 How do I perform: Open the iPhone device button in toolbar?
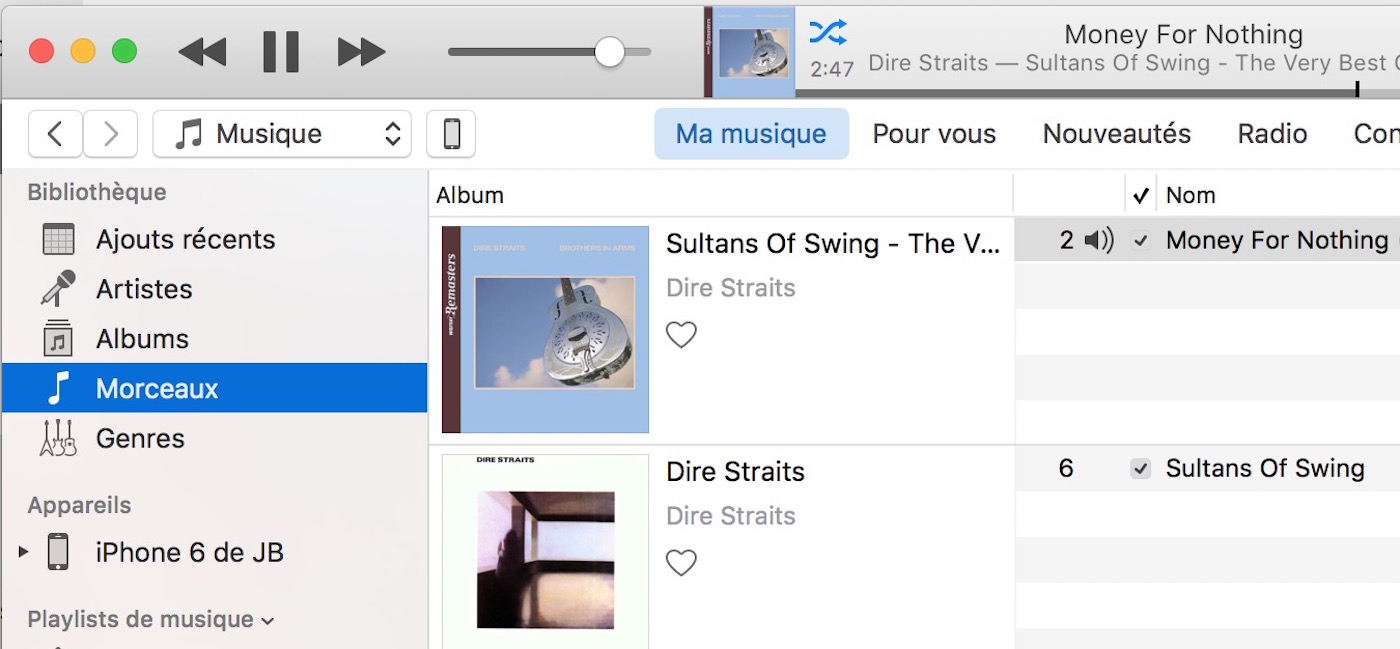[x=451, y=134]
